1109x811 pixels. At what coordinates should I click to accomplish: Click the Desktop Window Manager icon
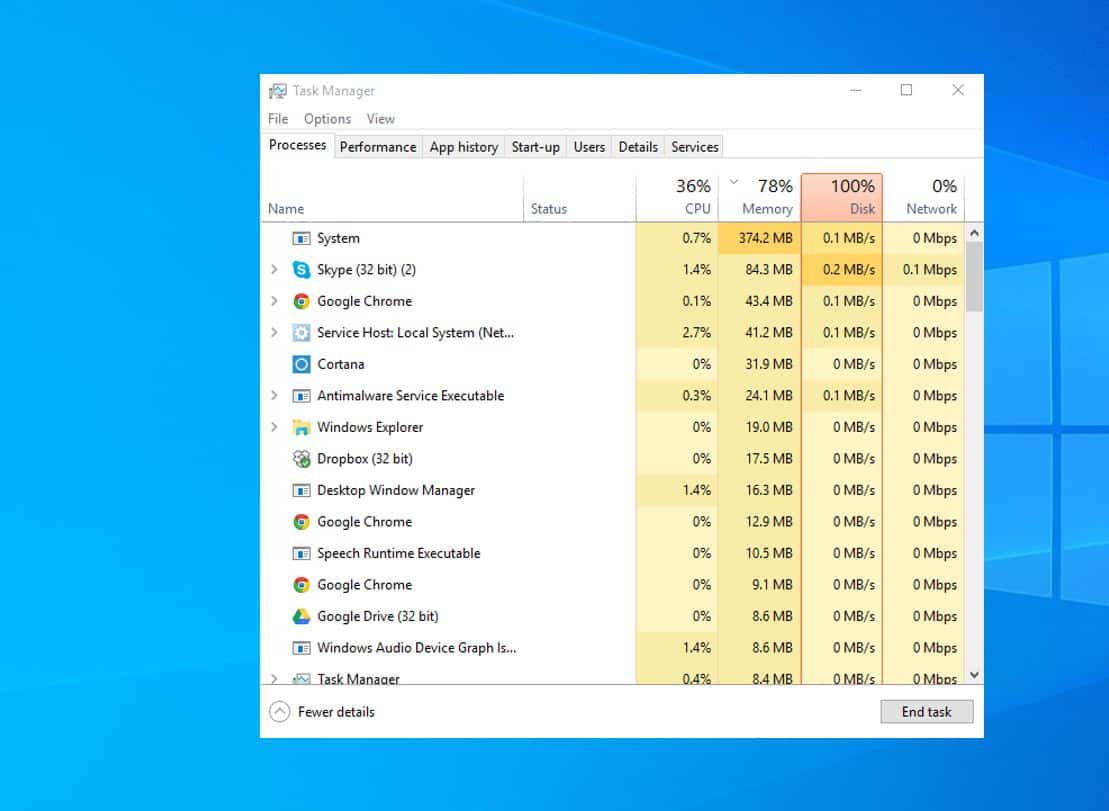[301, 490]
